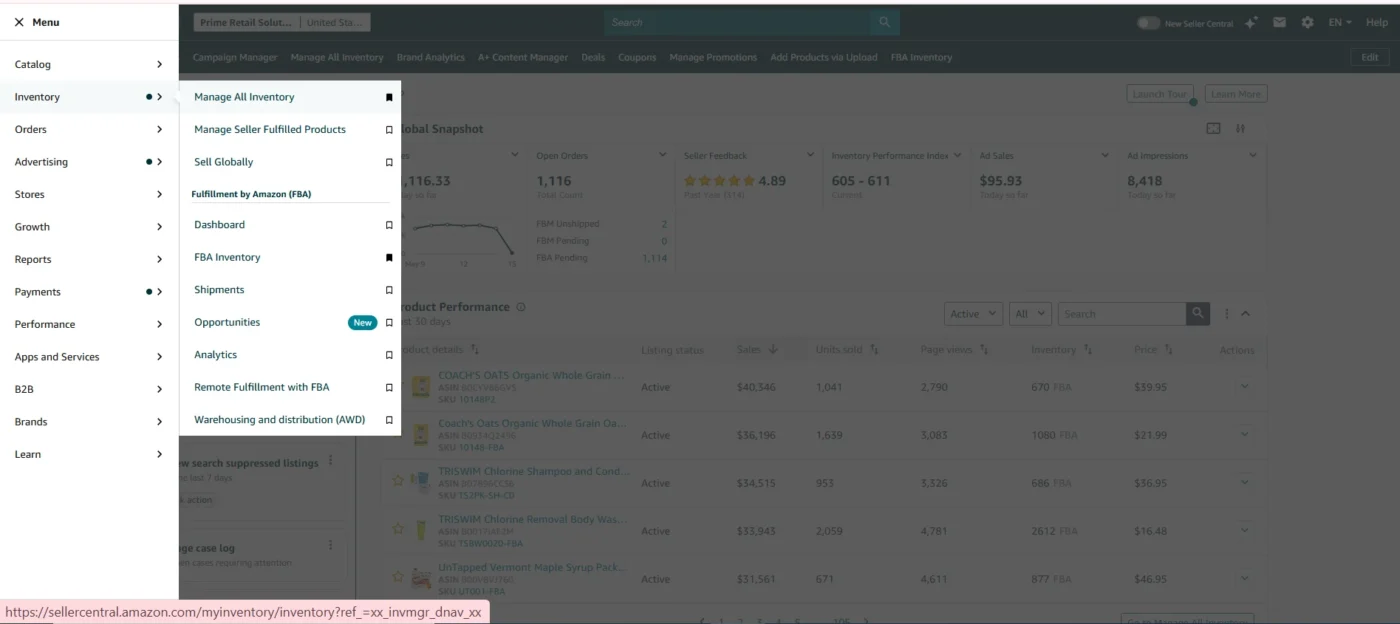Image resolution: width=1400 pixels, height=624 pixels.
Task: Sort by Units sold column
Action: pos(874,350)
